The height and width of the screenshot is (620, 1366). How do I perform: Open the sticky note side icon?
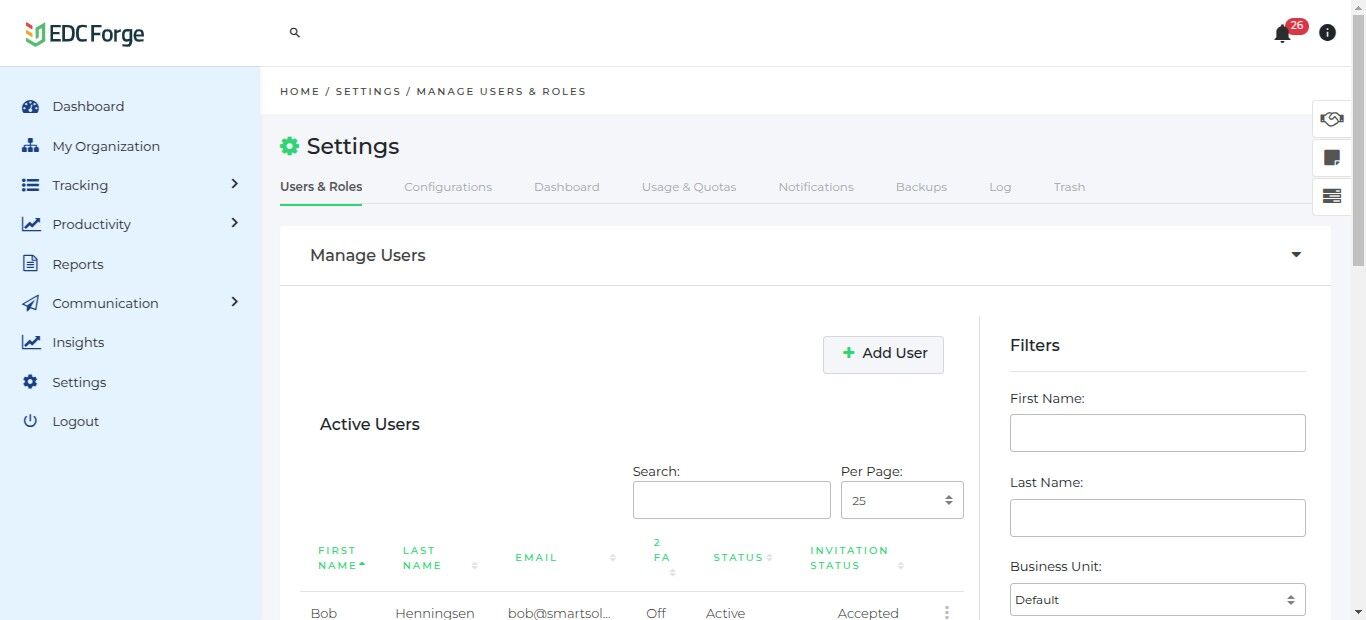[1331, 158]
